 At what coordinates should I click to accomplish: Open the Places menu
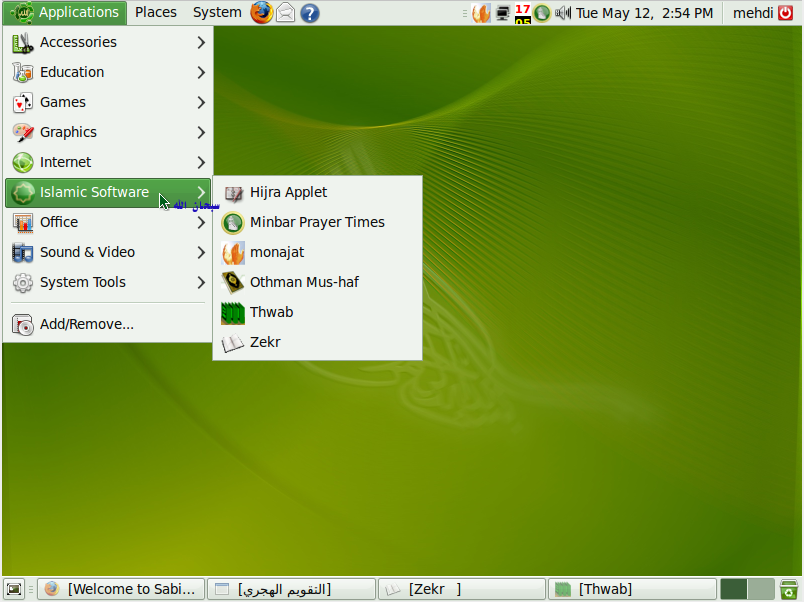(155, 13)
